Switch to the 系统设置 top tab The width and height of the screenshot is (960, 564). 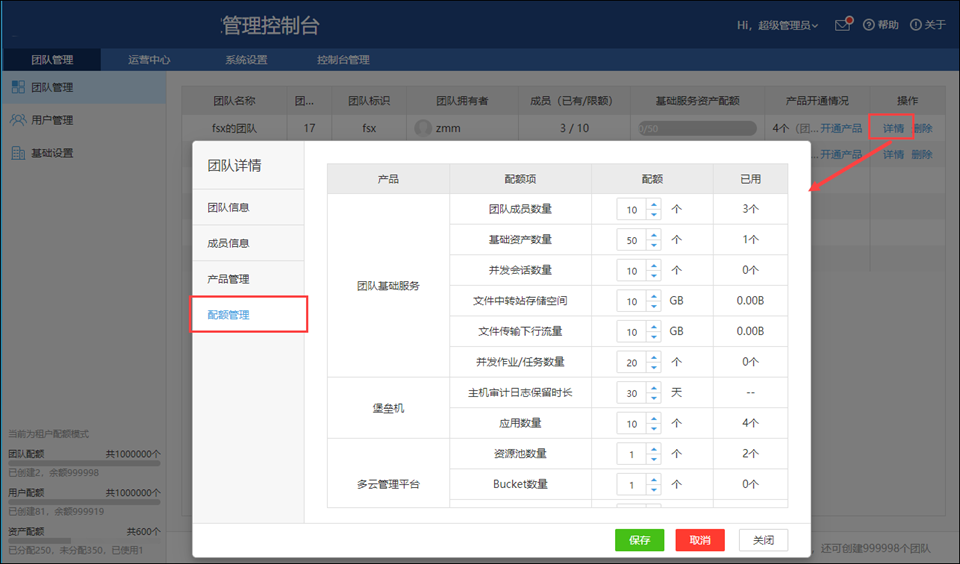[246, 60]
